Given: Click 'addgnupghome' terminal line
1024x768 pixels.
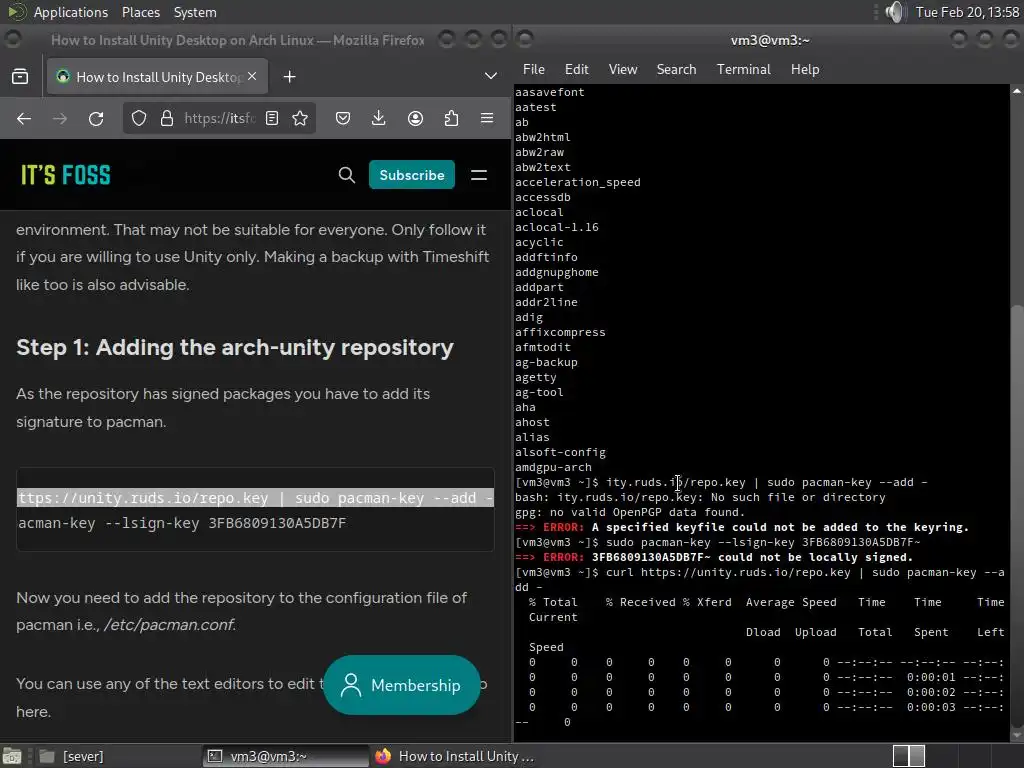Looking at the screenshot, I should [556, 272].
